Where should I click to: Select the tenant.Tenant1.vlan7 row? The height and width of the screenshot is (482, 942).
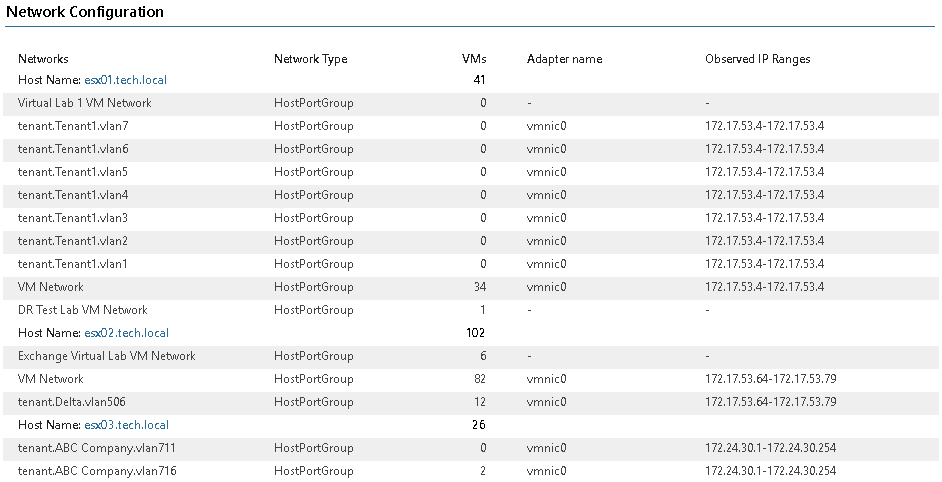click(471, 126)
